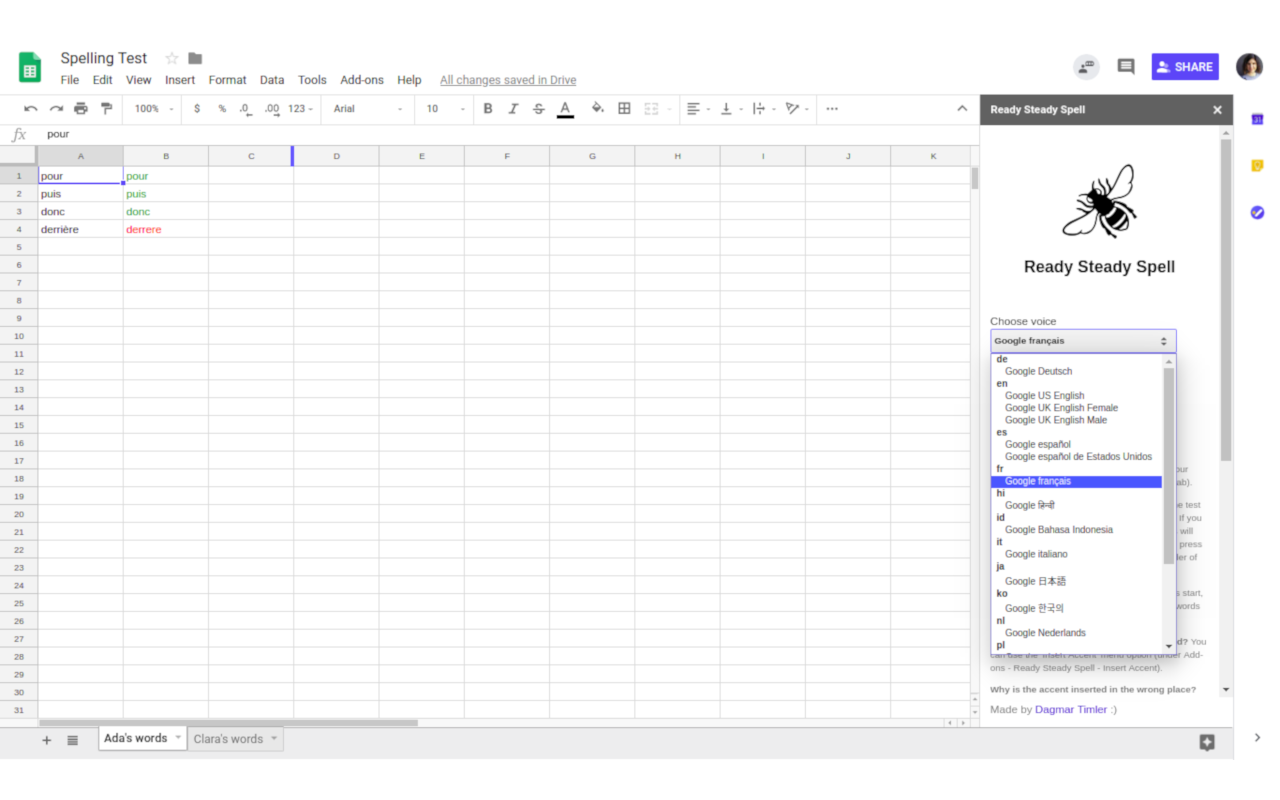Open the fill color picker
This screenshot has width=1280, height=800.
point(598,108)
